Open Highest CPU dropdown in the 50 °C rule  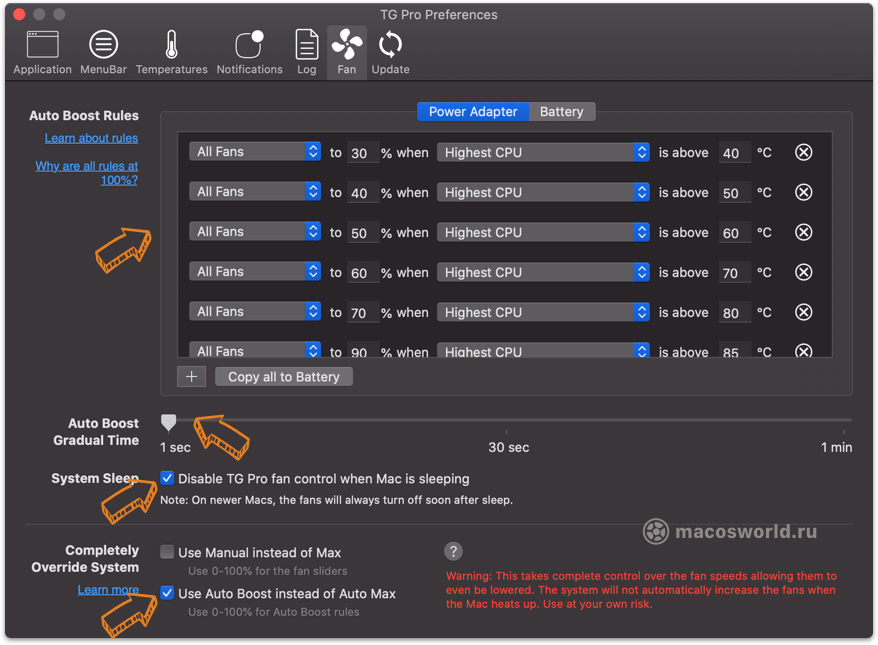544,192
